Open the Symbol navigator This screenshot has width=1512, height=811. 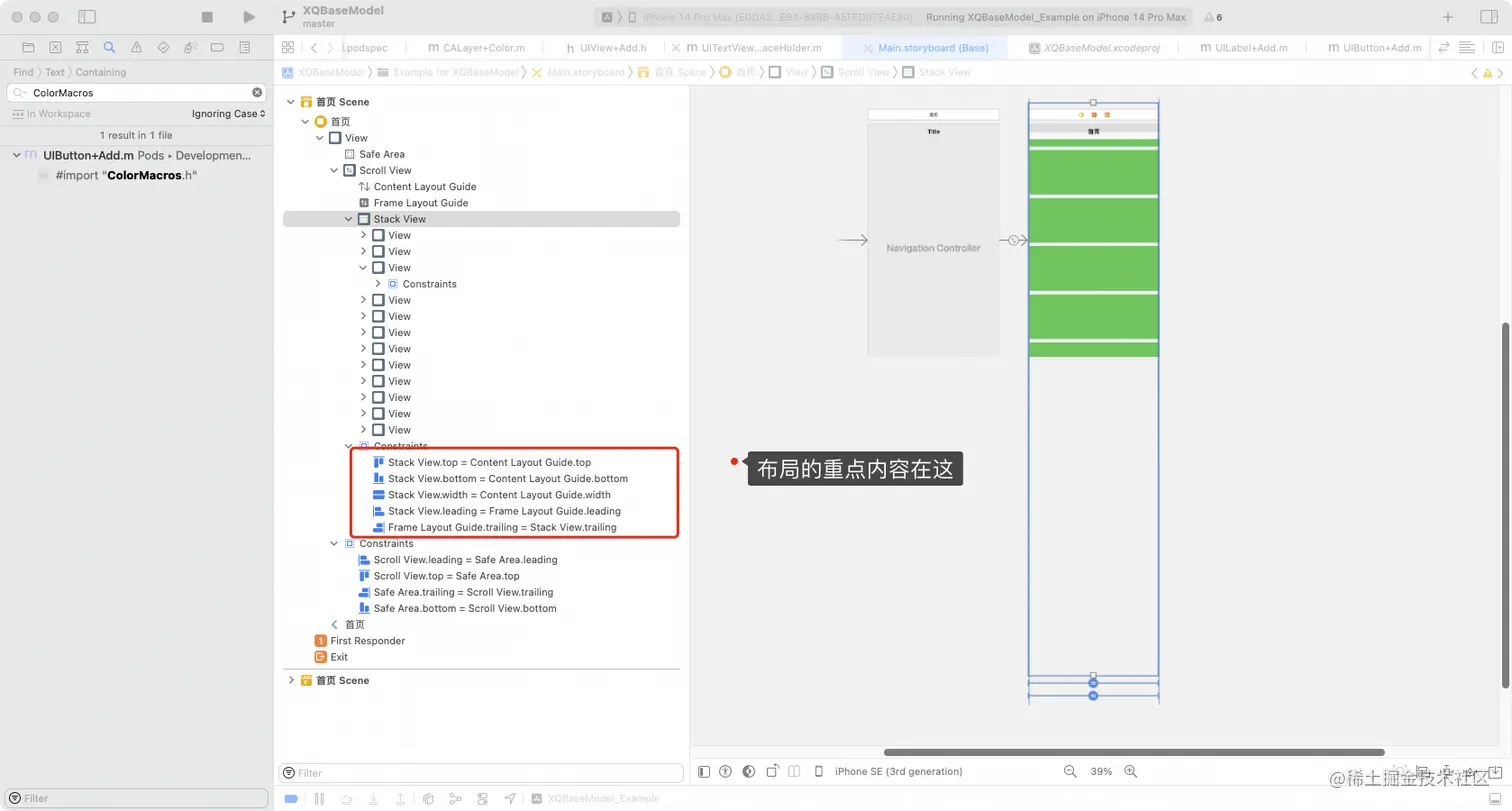82,47
